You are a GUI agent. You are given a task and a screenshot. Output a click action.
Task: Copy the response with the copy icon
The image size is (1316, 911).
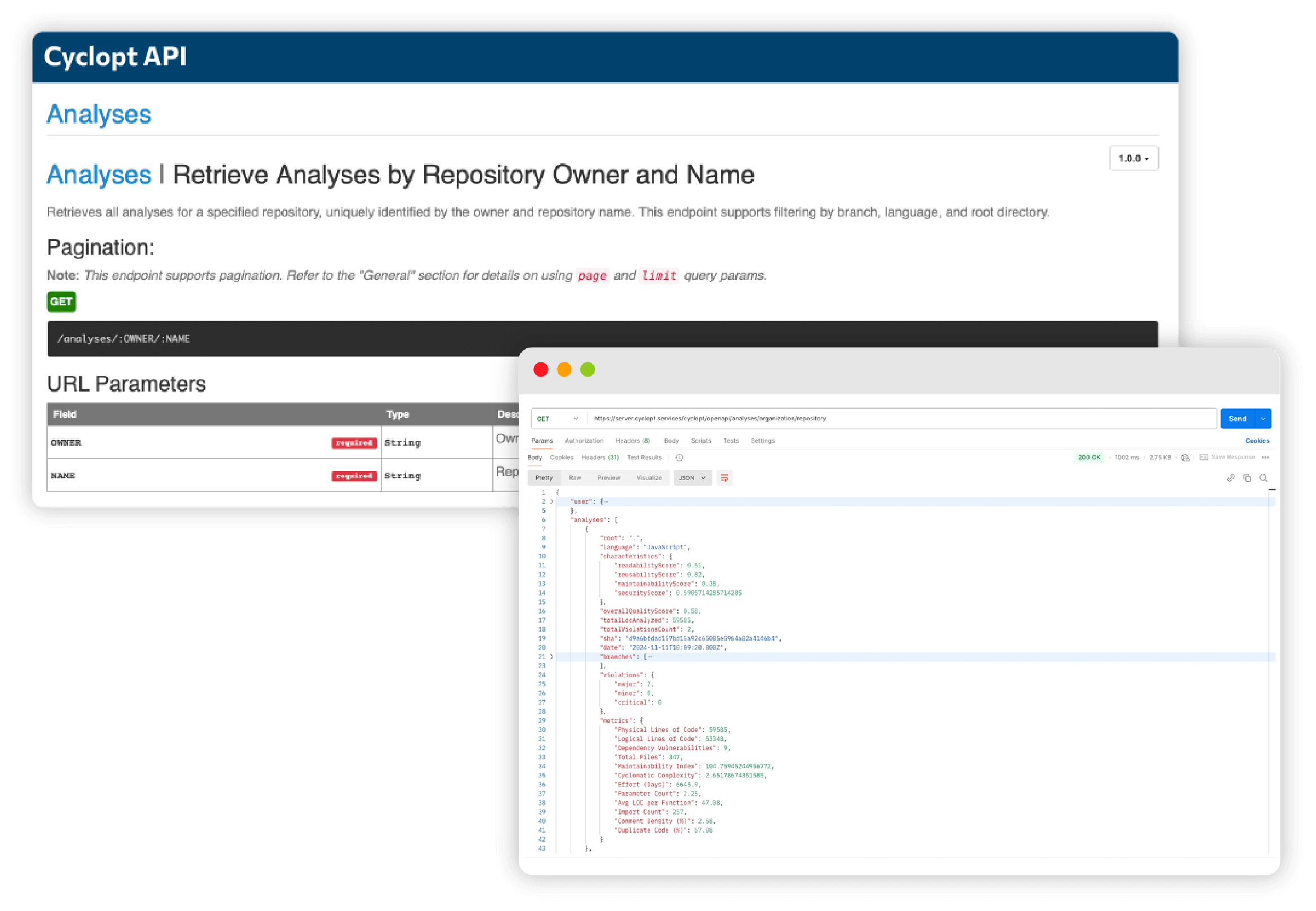1247,478
